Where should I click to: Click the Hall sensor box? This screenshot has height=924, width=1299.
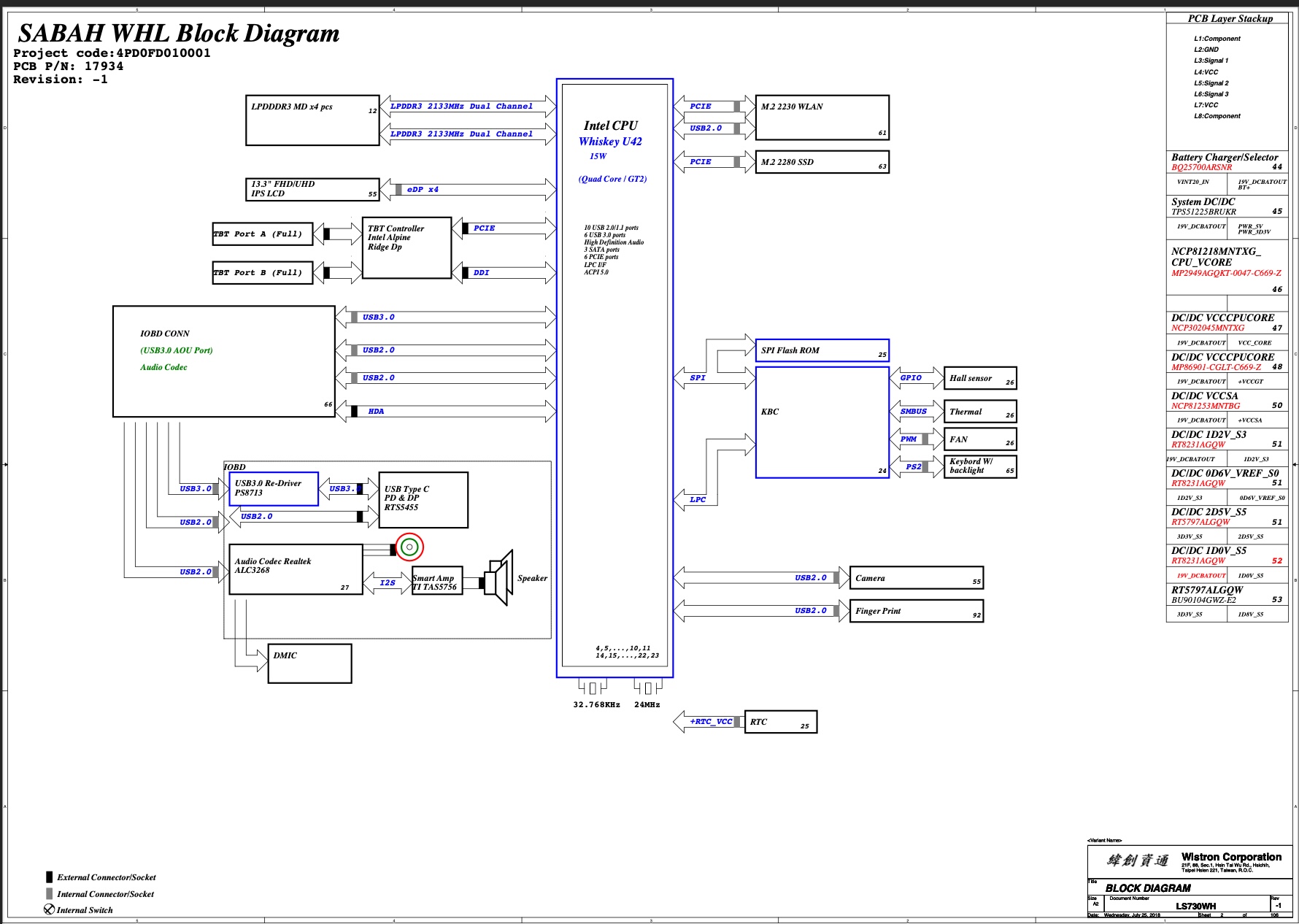[980, 378]
